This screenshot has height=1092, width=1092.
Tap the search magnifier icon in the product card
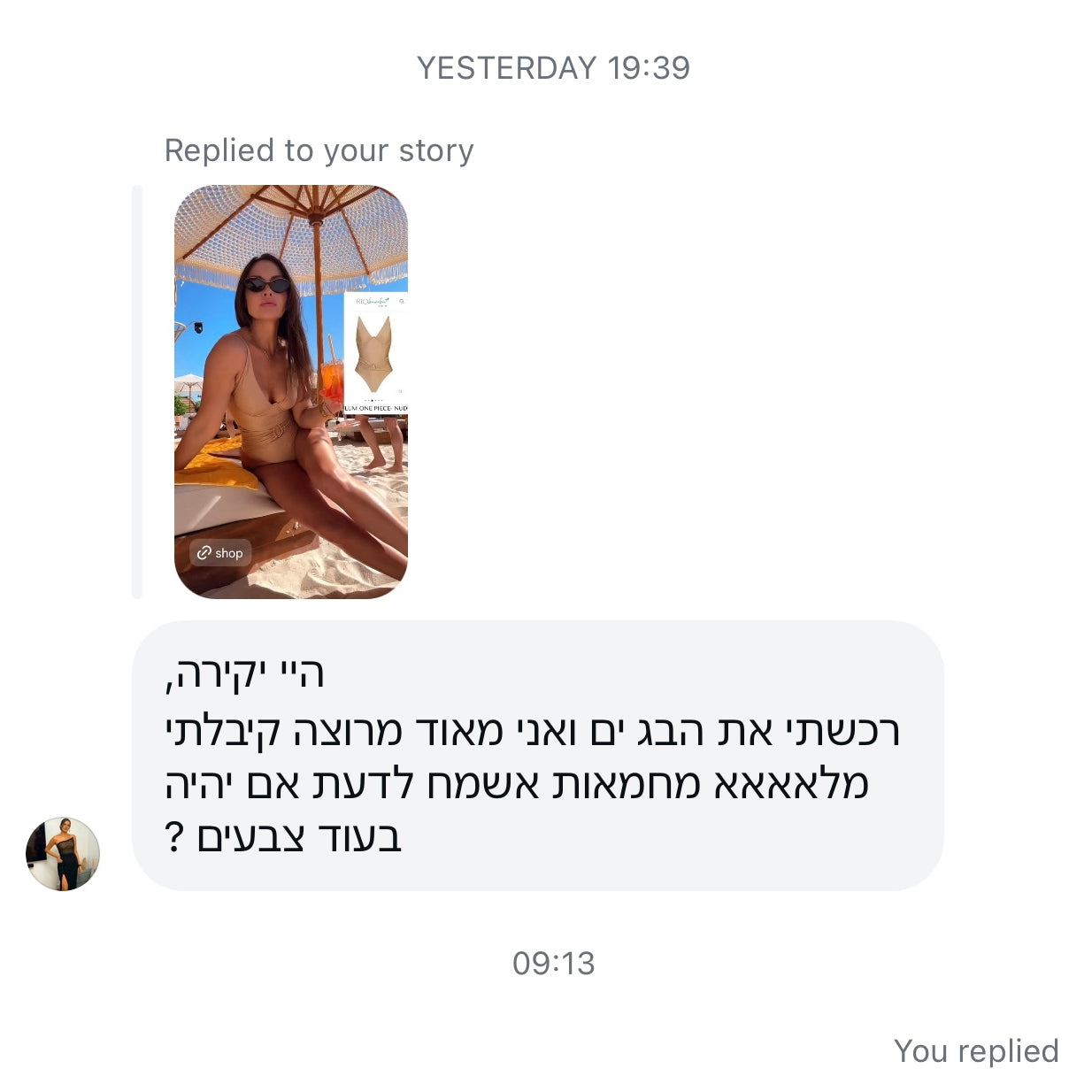pyautogui.click(x=402, y=302)
